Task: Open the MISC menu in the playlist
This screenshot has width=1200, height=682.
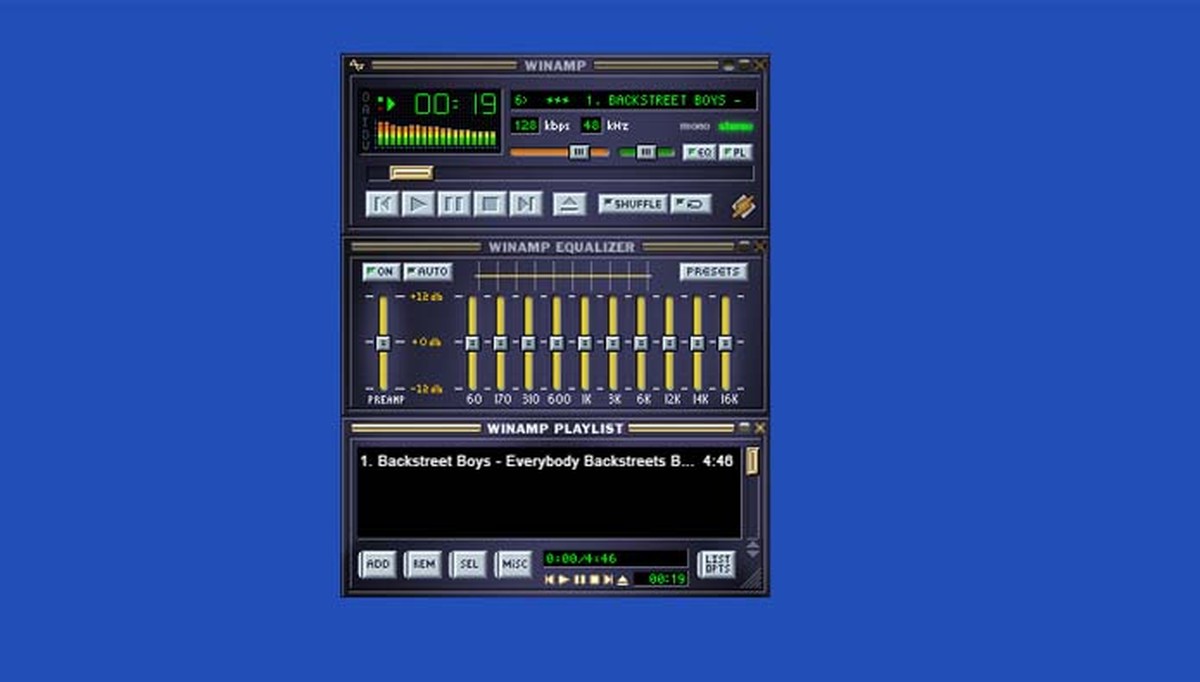Action: [x=514, y=564]
